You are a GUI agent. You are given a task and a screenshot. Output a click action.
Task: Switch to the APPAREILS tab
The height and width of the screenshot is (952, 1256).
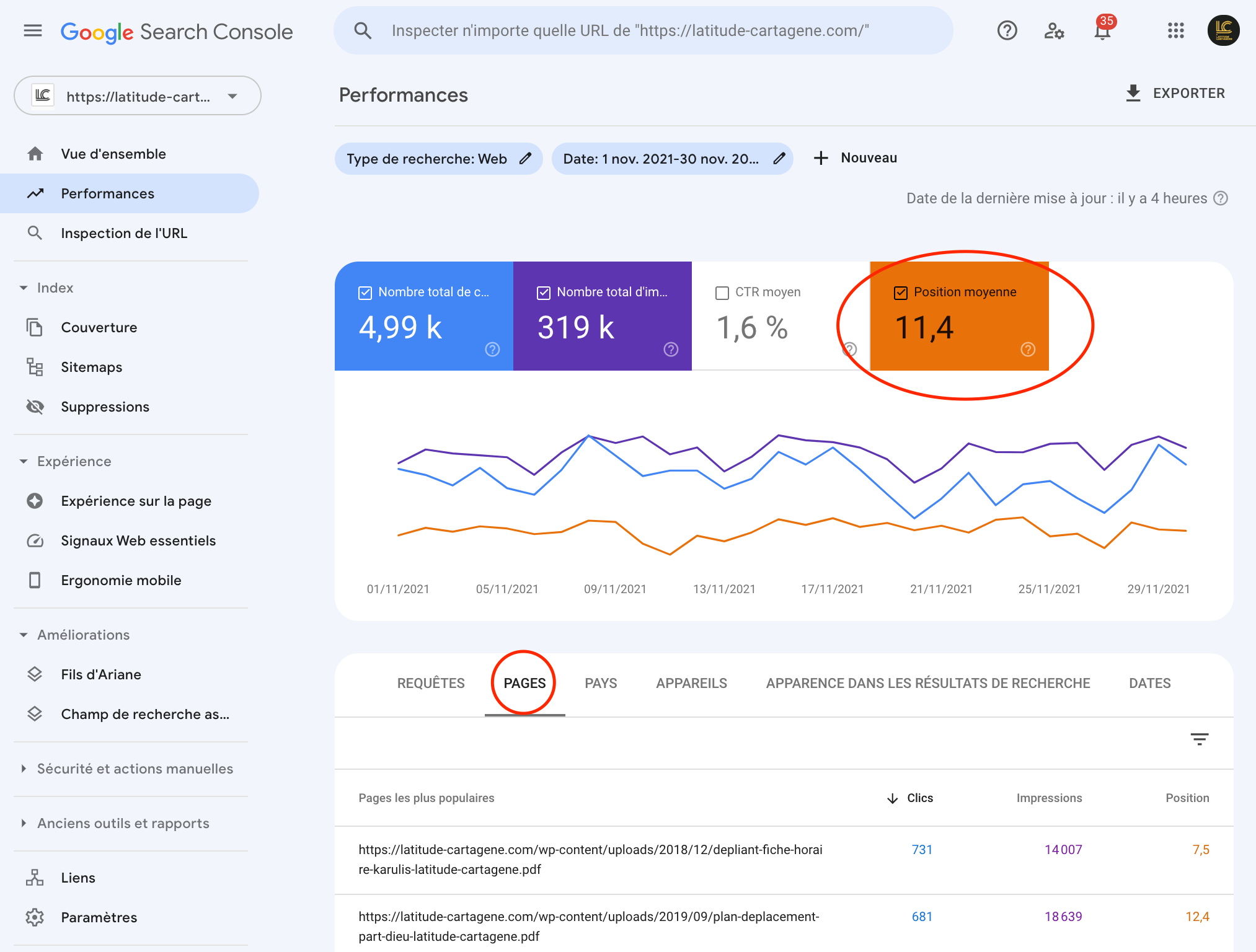click(691, 683)
